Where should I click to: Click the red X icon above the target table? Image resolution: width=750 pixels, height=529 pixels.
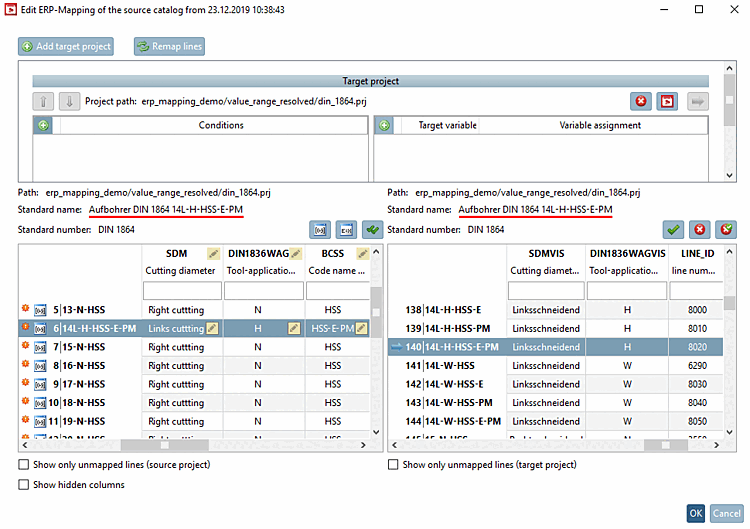(700, 229)
